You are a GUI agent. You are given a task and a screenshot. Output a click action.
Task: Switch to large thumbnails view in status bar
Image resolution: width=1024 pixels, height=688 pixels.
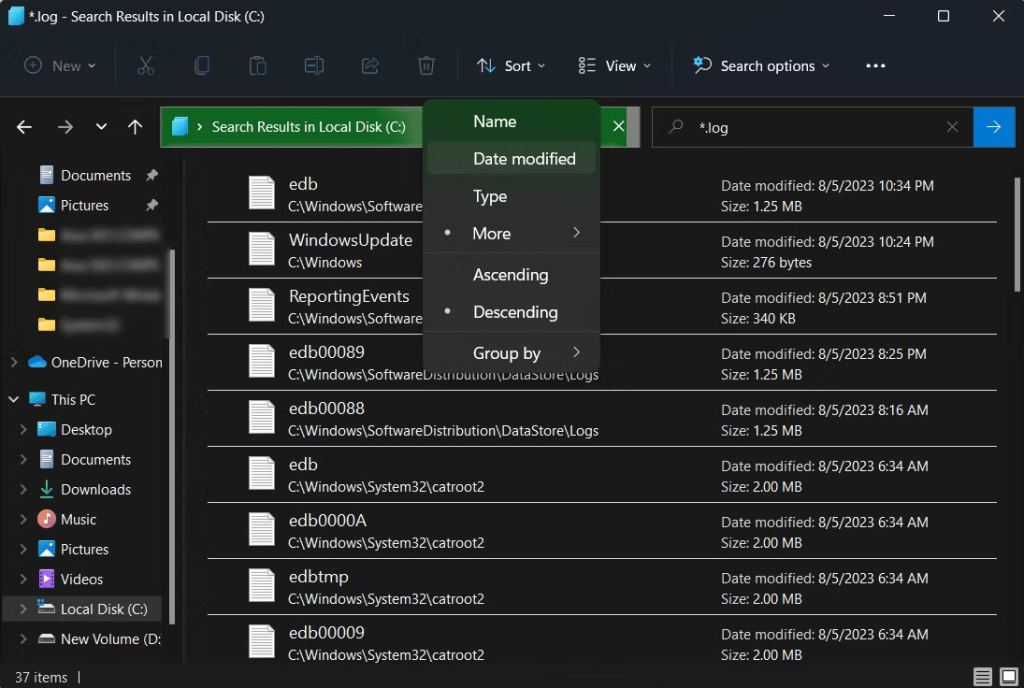(x=1009, y=677)
